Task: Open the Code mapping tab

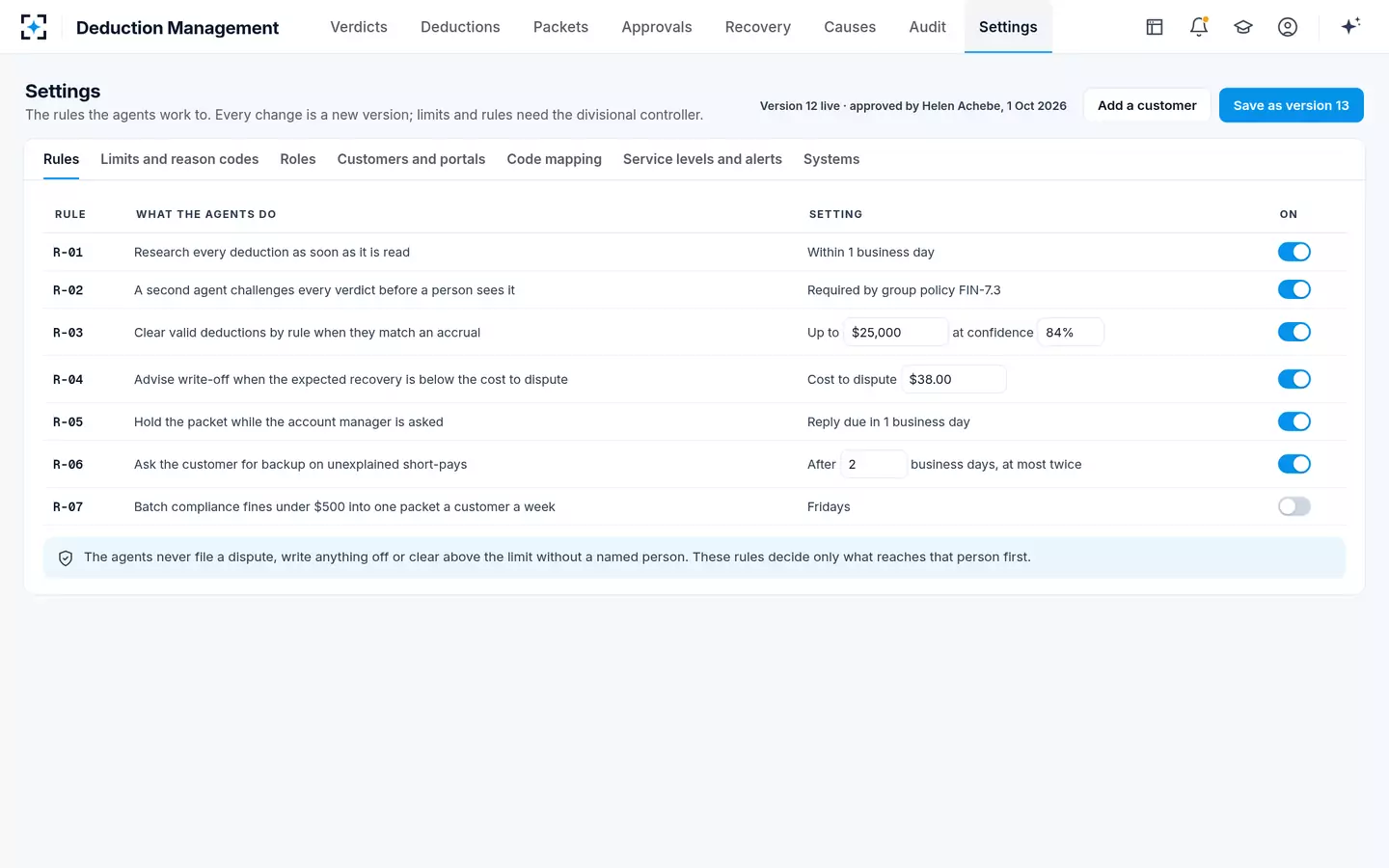Action: (554, 159)
